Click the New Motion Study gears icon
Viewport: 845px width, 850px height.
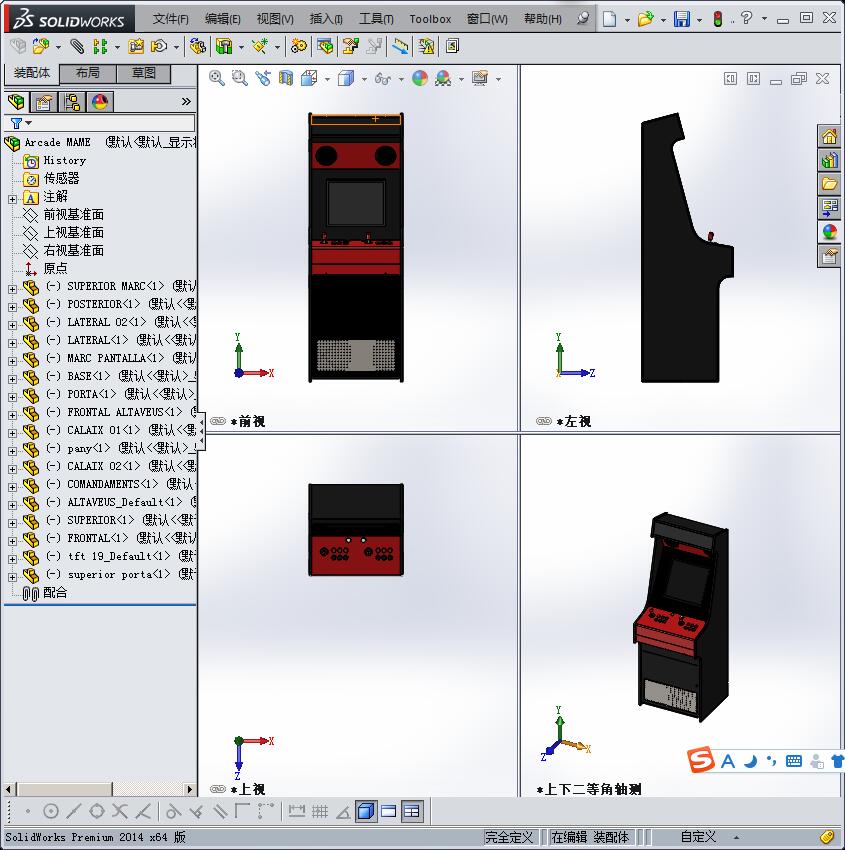(298, 47)
